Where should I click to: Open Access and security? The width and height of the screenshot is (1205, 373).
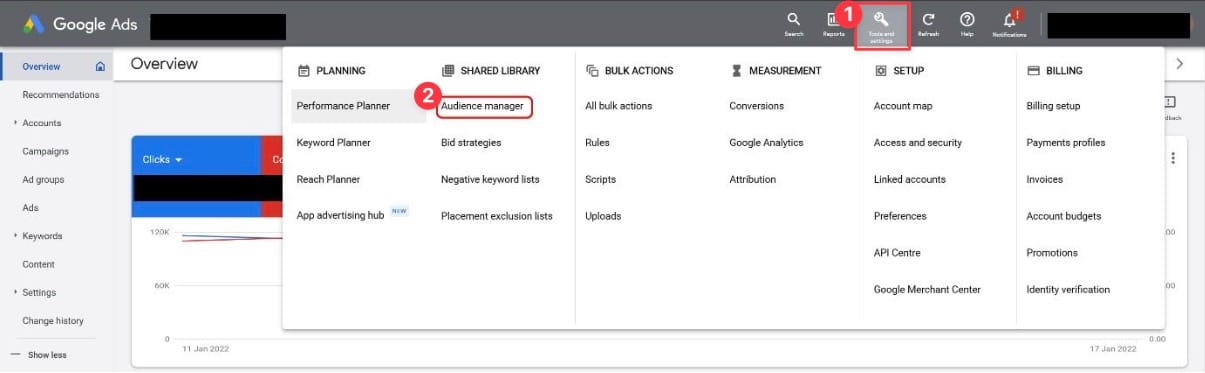coord(918,143)
